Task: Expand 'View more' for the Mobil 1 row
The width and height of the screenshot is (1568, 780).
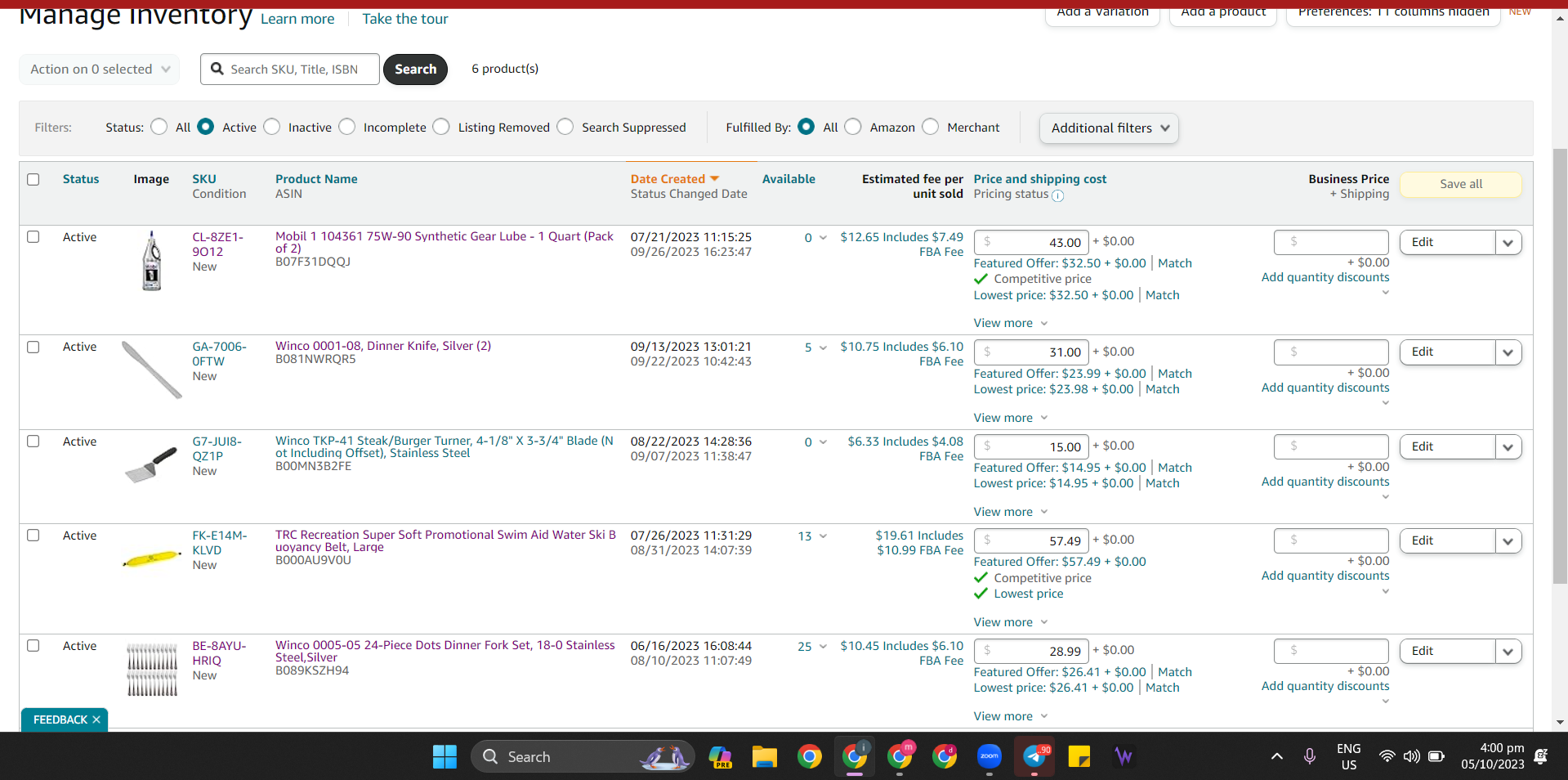Action: [1011, 323]
